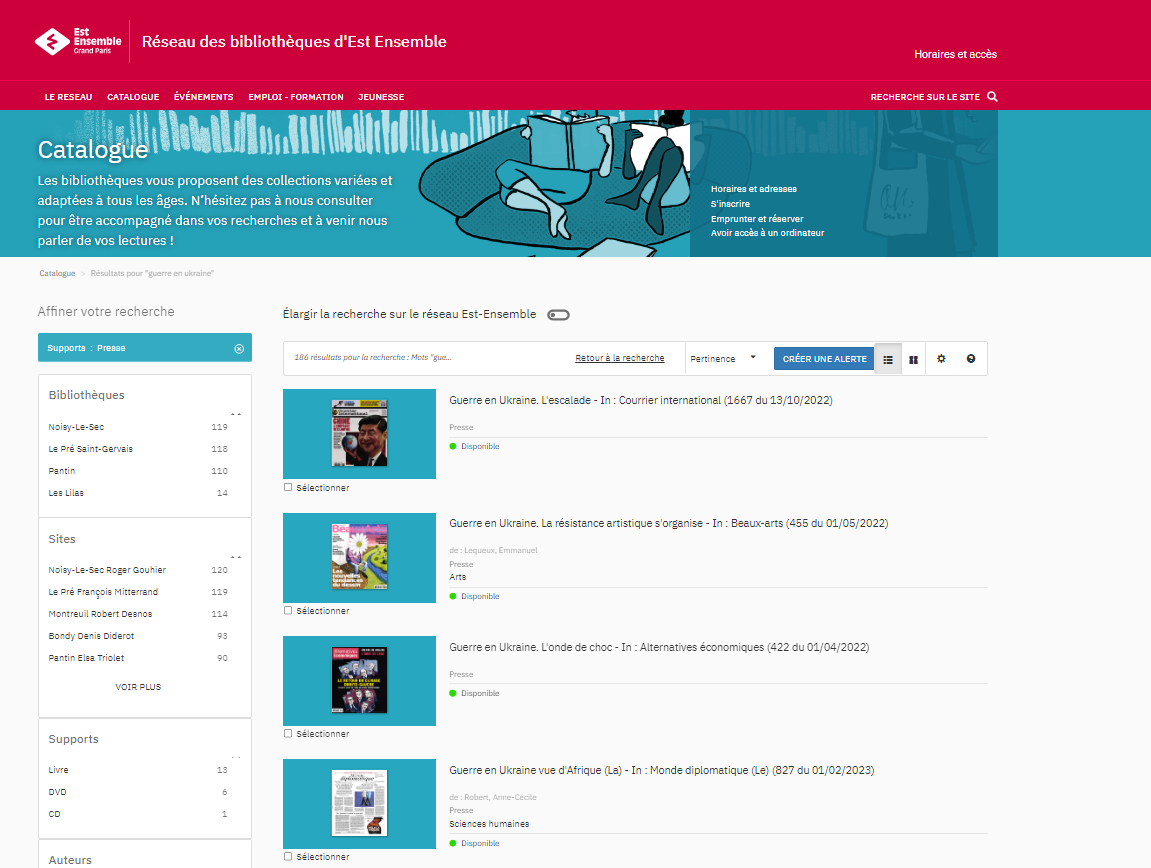
Task: Open the S'inscrire link
Action: click(x=730, y=204)
